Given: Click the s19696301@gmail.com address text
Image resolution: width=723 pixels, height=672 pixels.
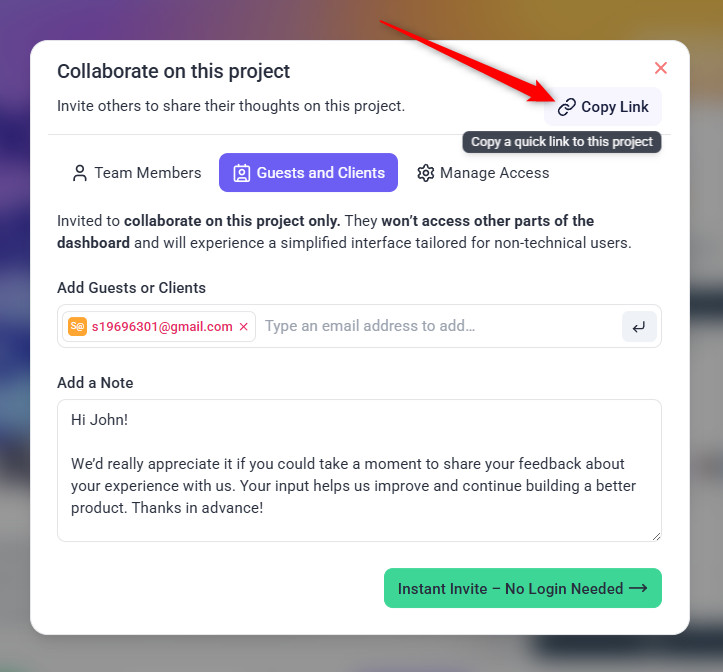Looking at the screenshot, I should pos(162,327).
